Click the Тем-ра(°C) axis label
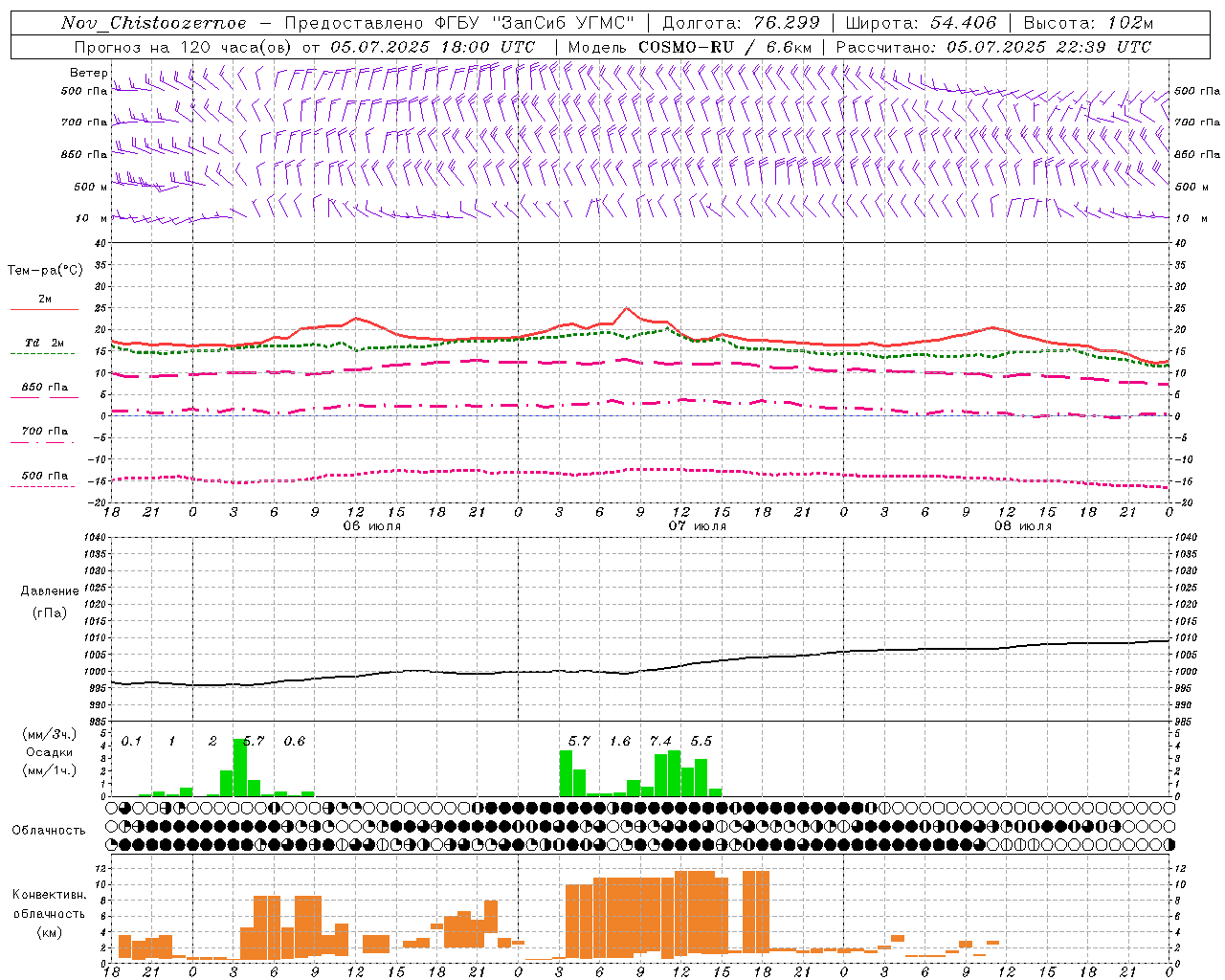Screen dimensions: 1225x980 pyautogui.click(x=45, y=271)
